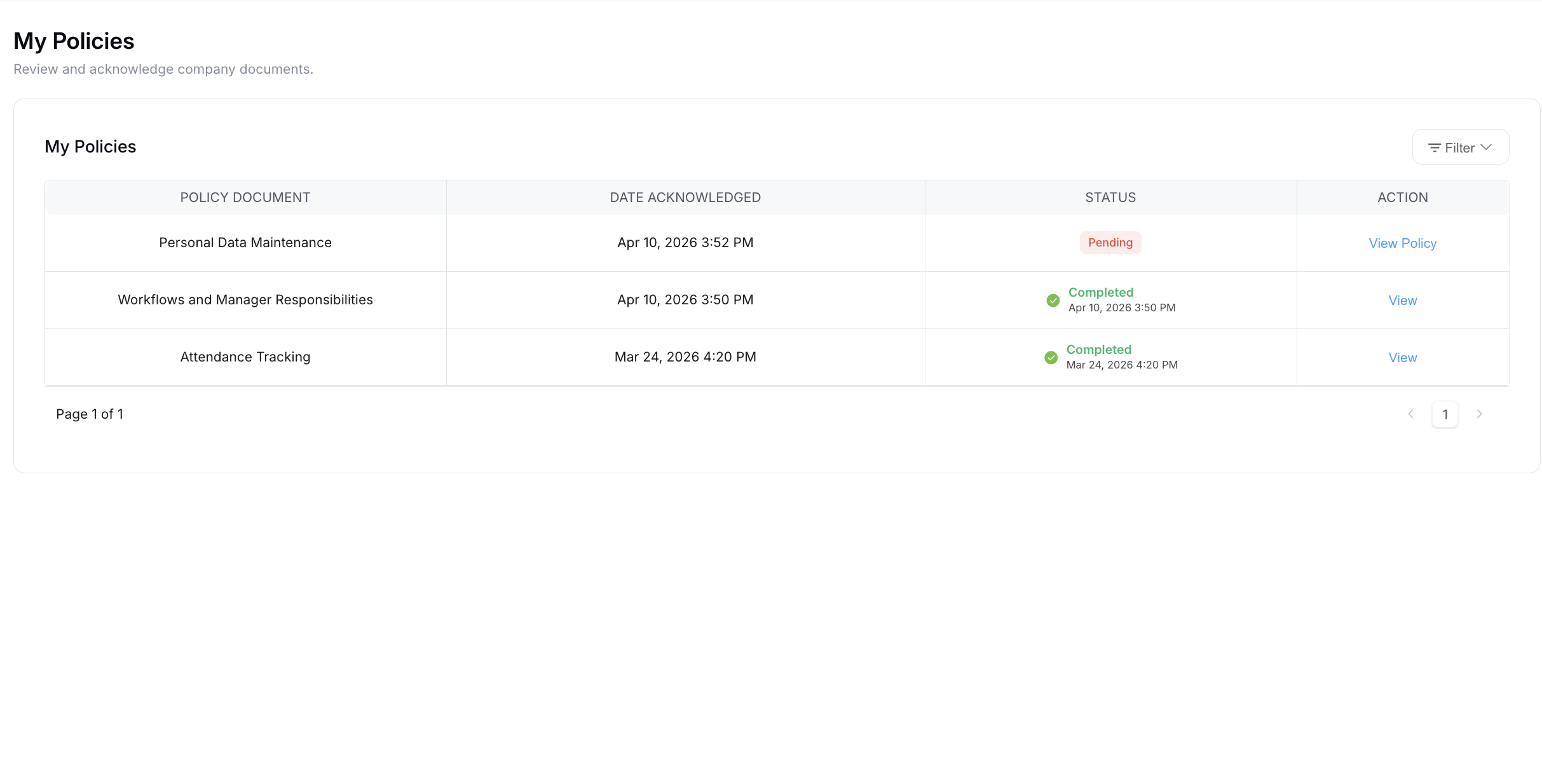Click the Policy Document column header
This screenshot has width=1542, height=784.
[x=245, y=198]
